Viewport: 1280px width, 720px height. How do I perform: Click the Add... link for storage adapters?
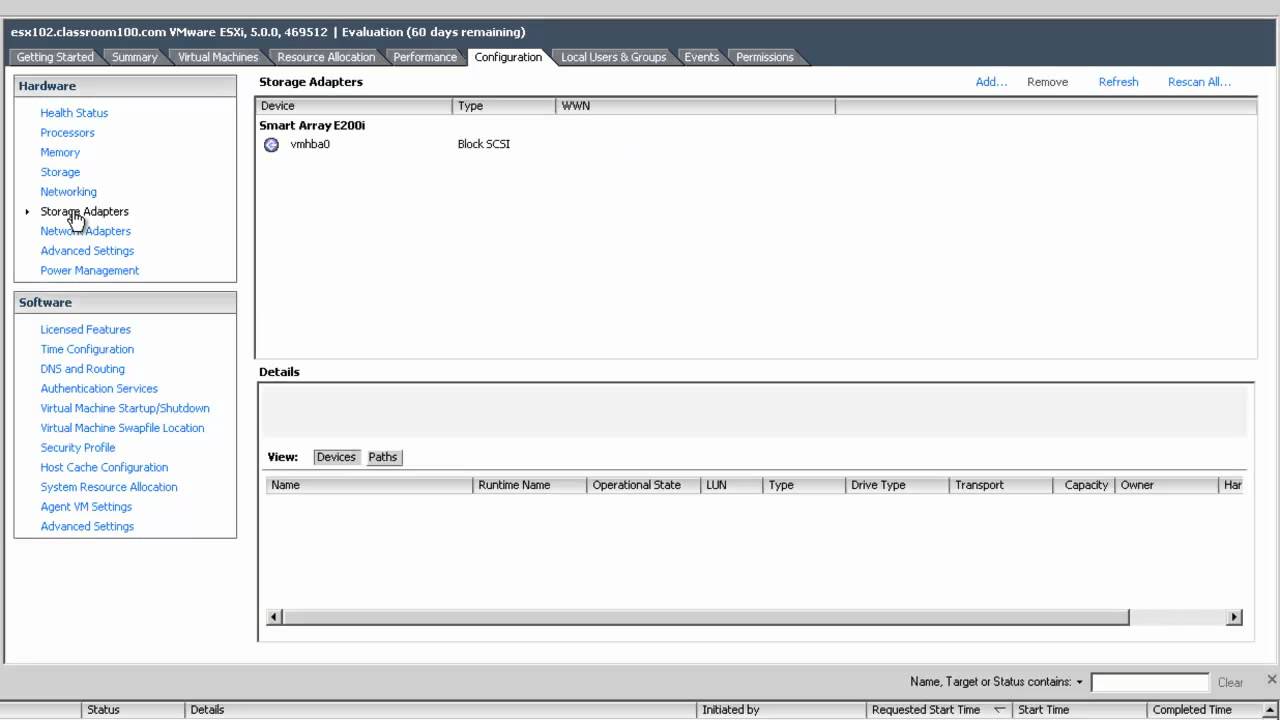click(x=991, y=82)
